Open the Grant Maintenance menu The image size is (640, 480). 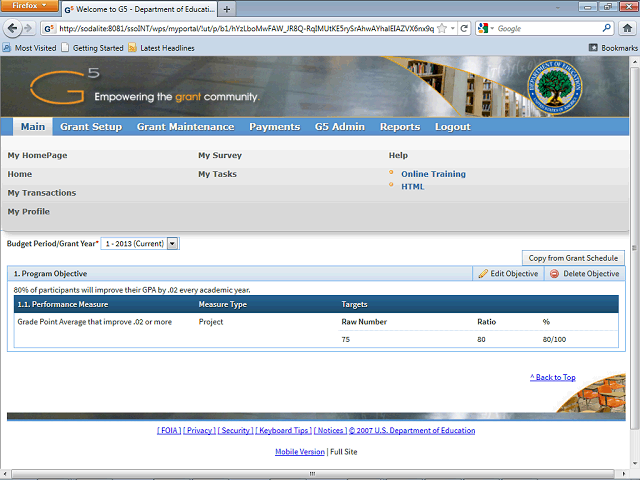[x=185, y=127]
